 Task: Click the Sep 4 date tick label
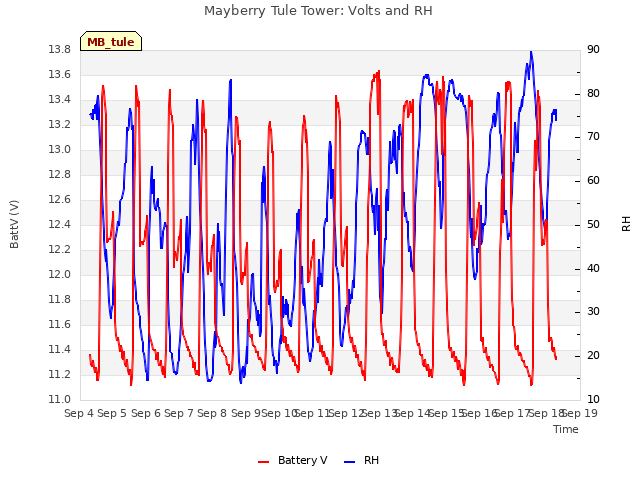79,413
